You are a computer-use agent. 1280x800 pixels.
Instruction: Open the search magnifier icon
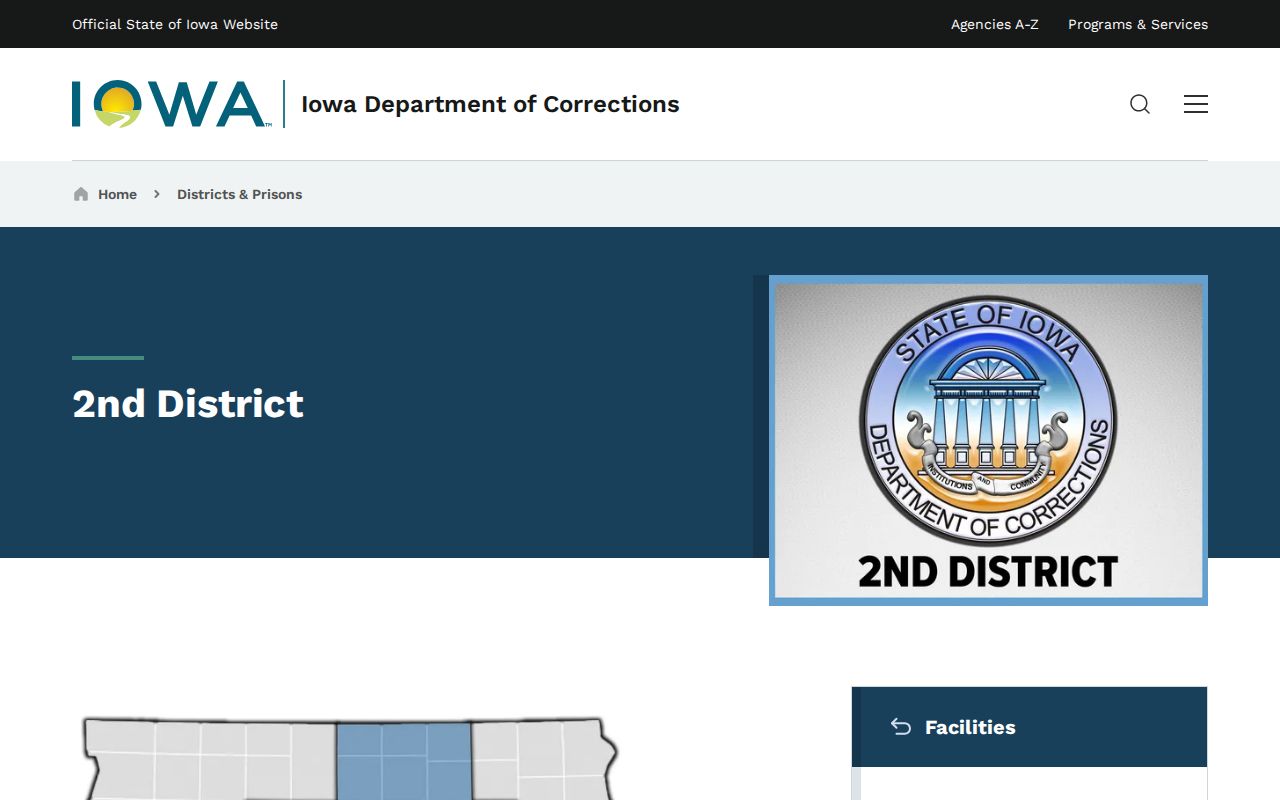1140,104
